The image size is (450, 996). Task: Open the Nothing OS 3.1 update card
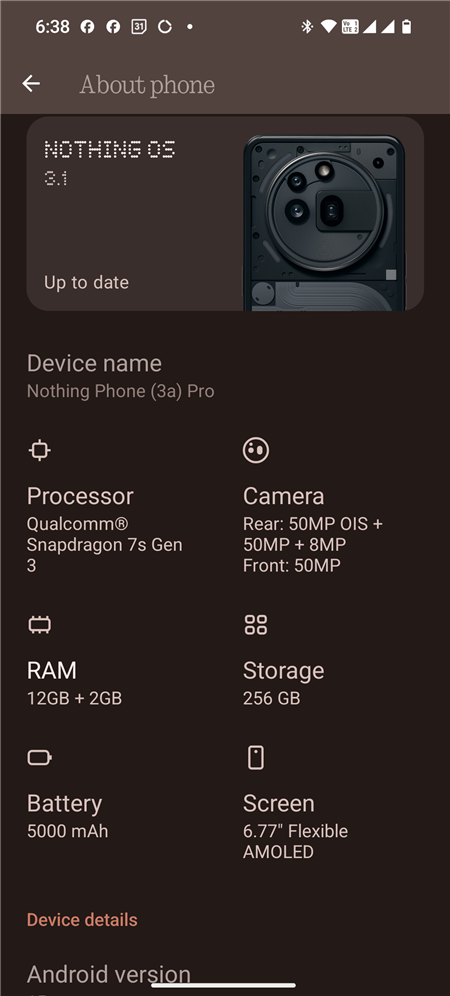[x=225, y=214]
